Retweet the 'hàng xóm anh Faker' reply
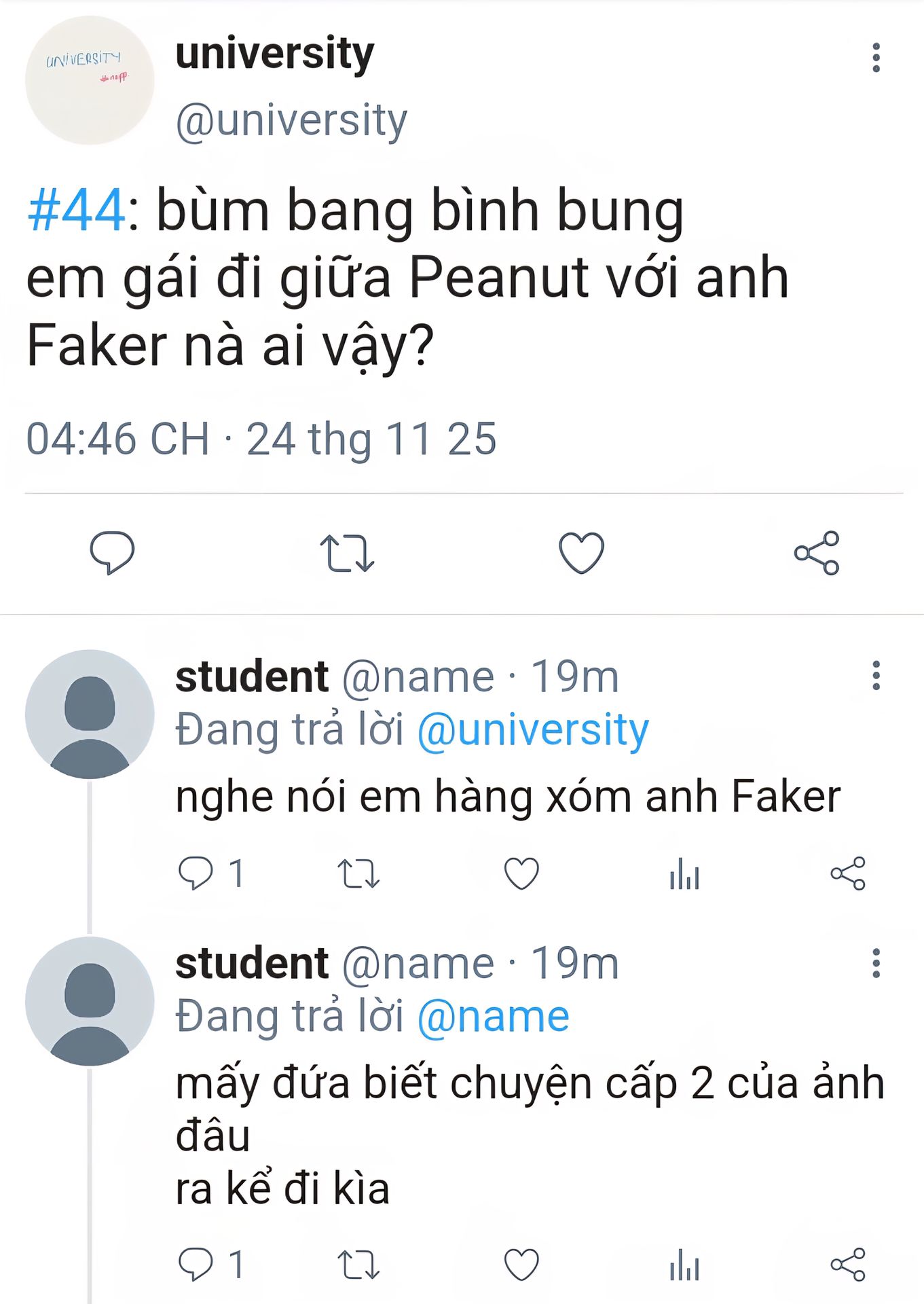The width and height of the screenshot is (924, 1304). tap(358, 873)
